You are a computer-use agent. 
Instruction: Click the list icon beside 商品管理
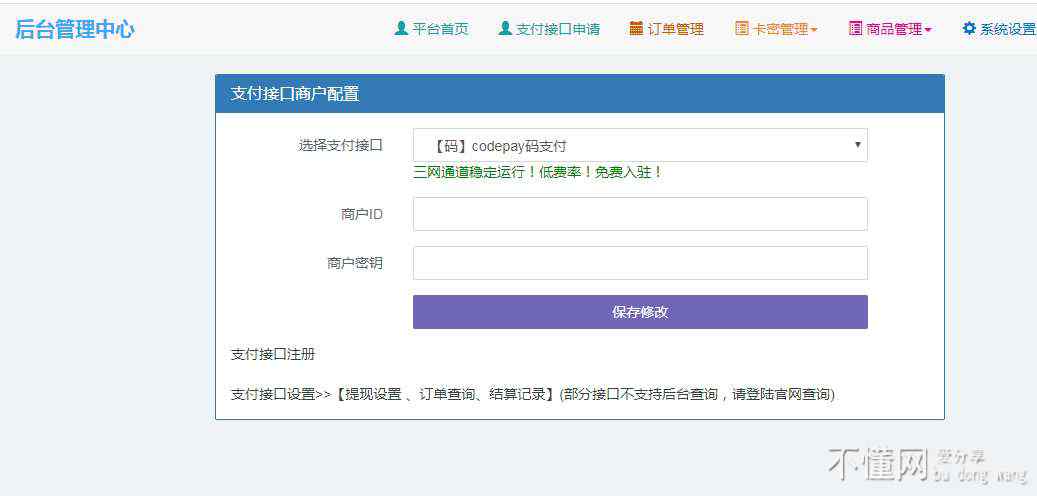click(x=855, y=29)
